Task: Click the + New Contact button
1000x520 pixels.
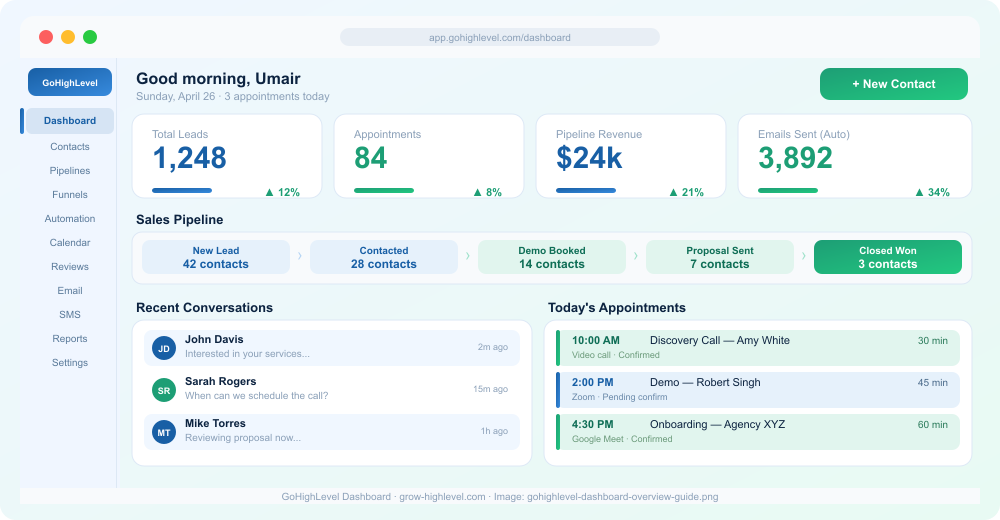Action: (893, 84)
